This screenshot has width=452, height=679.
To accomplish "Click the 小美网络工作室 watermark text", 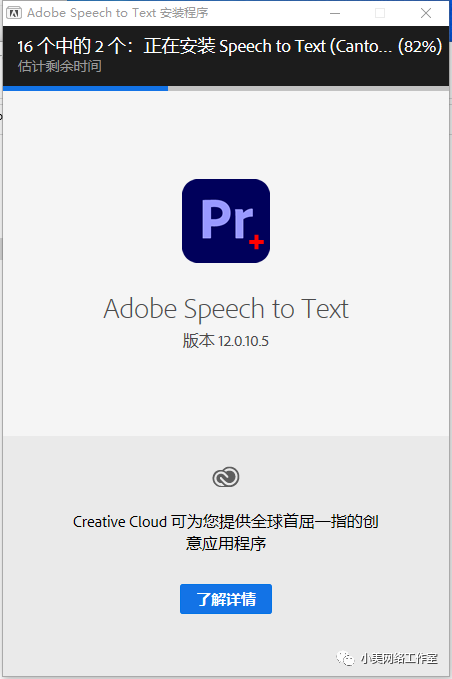I will [x=399, y=659].
